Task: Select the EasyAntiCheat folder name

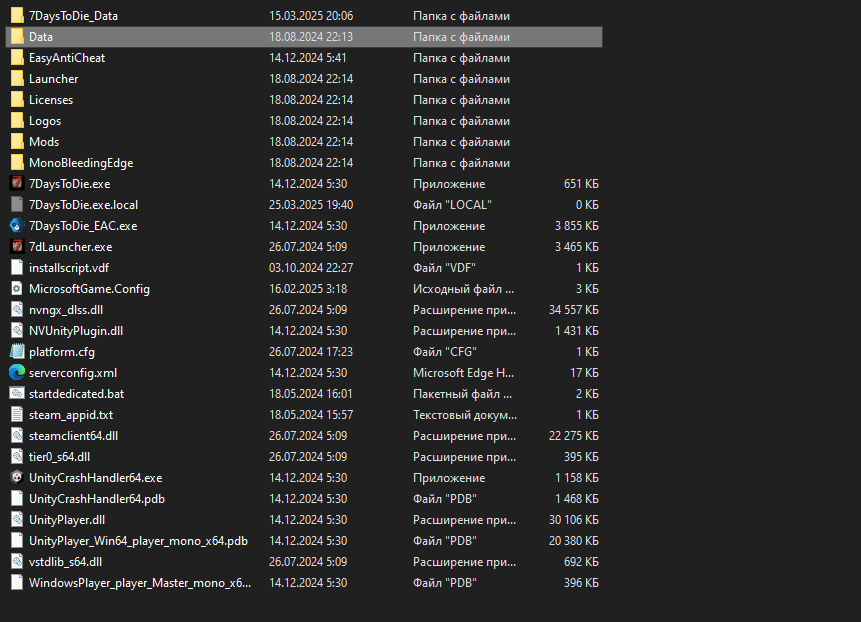Action: (66, 58)
